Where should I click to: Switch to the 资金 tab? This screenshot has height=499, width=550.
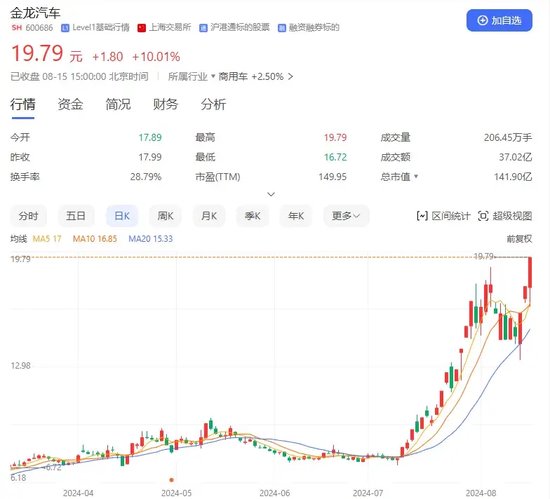[70, 104]
